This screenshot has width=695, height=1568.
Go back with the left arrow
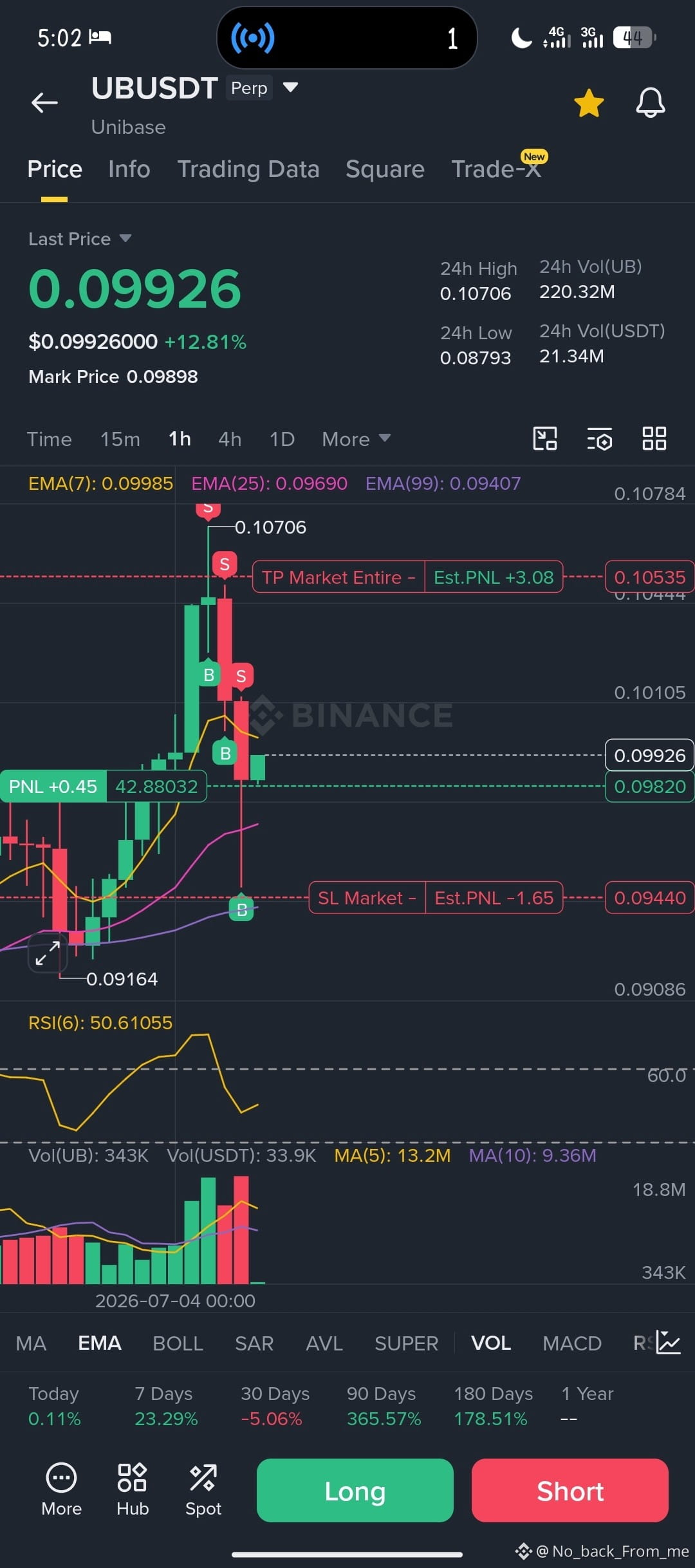coord(44,102)
